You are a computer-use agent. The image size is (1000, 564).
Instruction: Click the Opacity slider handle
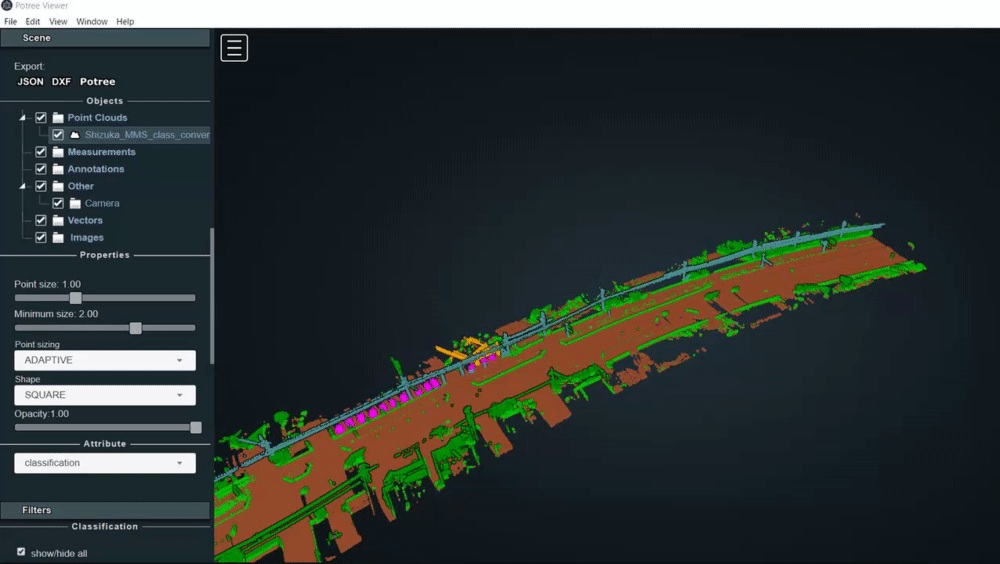tap(196, 427)
